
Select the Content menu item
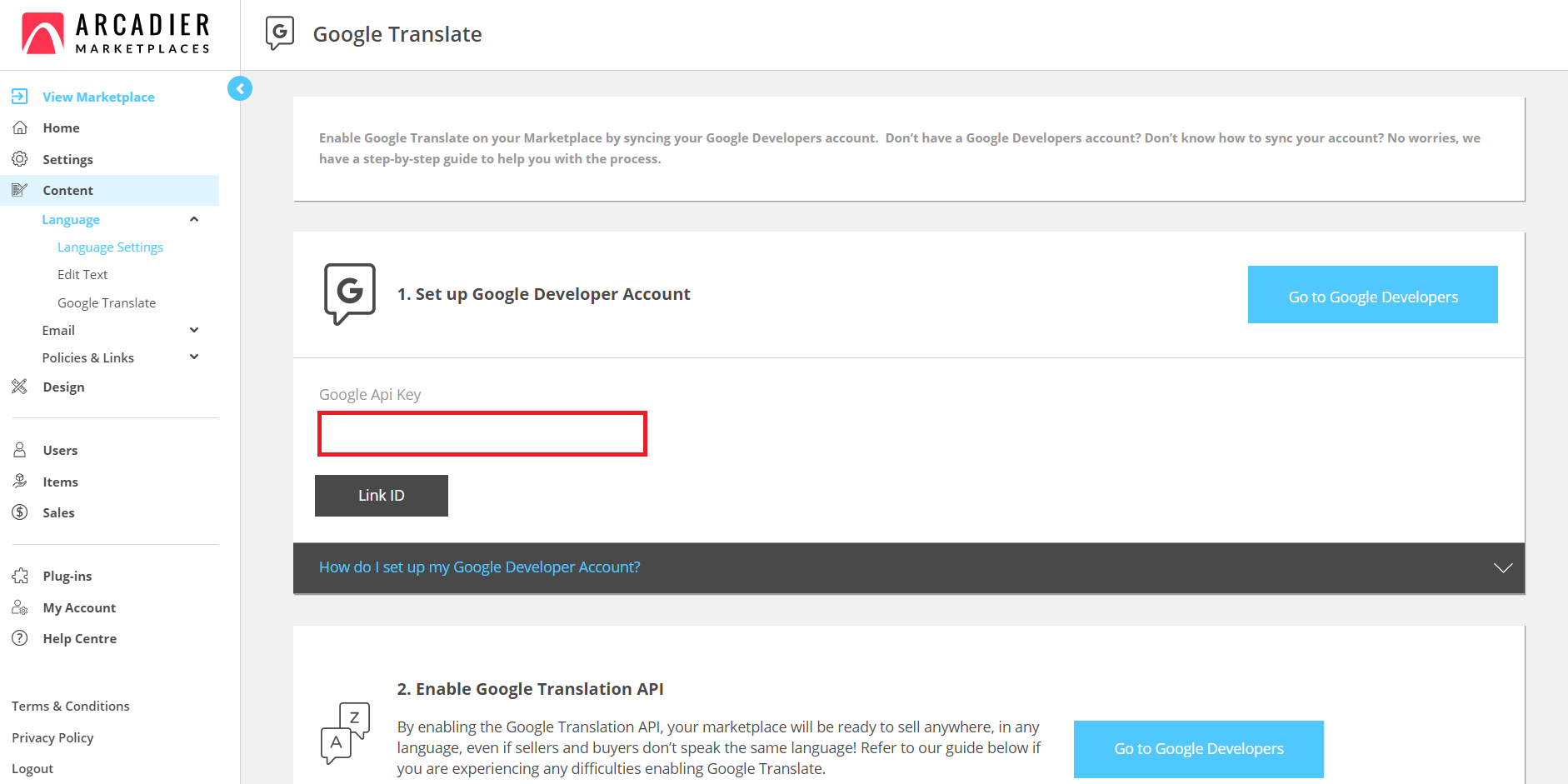point(109,190)
